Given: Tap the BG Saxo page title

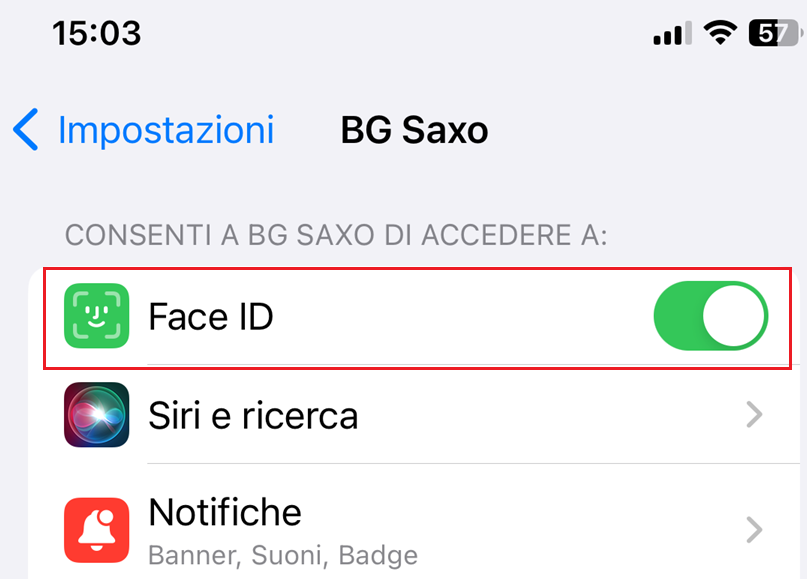Looking at the screenshot, I should tap(414, 130).
